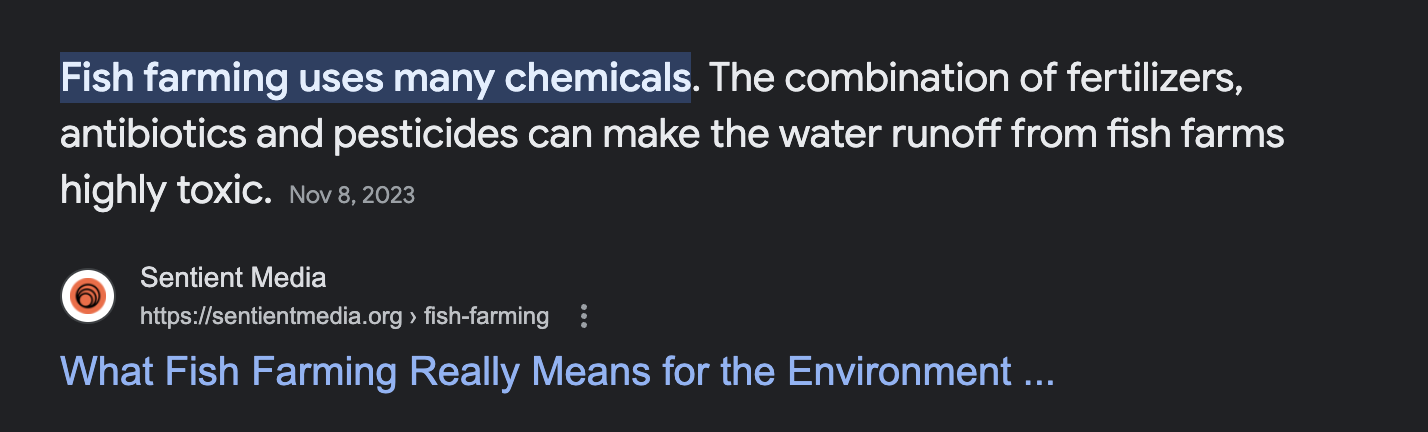Click the Sentient Media site name
1428x432 pixels.
tap(233, 277)
